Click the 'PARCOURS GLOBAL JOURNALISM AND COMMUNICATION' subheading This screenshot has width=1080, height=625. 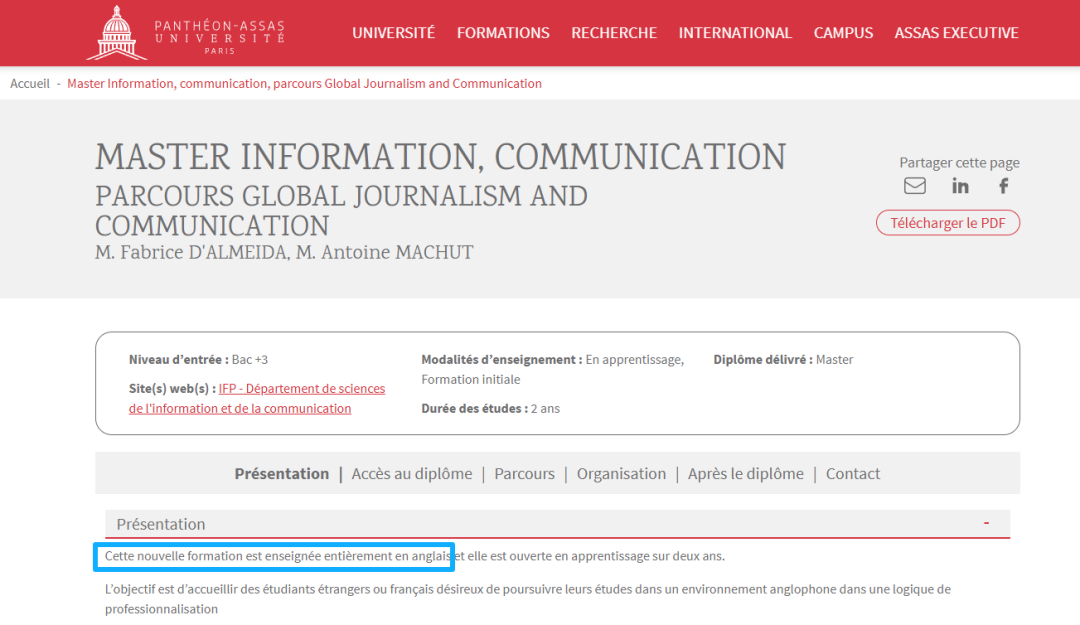click(x=342, y=211)
